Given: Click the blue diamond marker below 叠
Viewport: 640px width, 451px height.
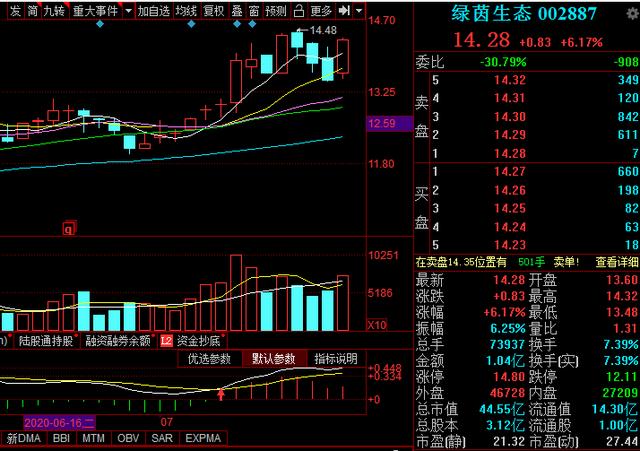Looking at the screenshot, I should click(x=237, y=24).
